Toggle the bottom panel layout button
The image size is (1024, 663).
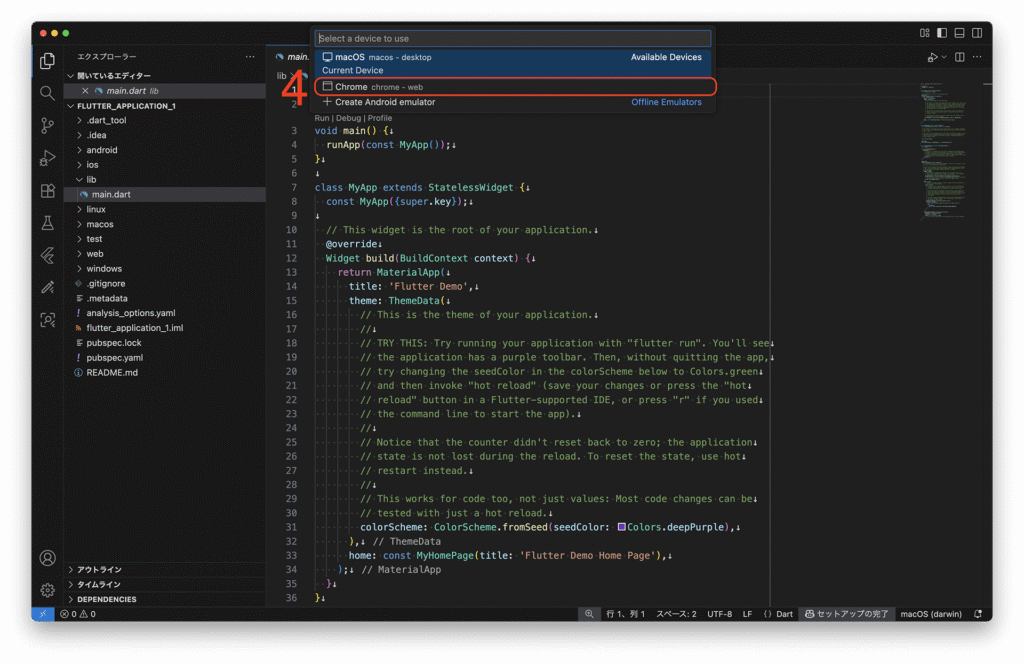(959, 33)
